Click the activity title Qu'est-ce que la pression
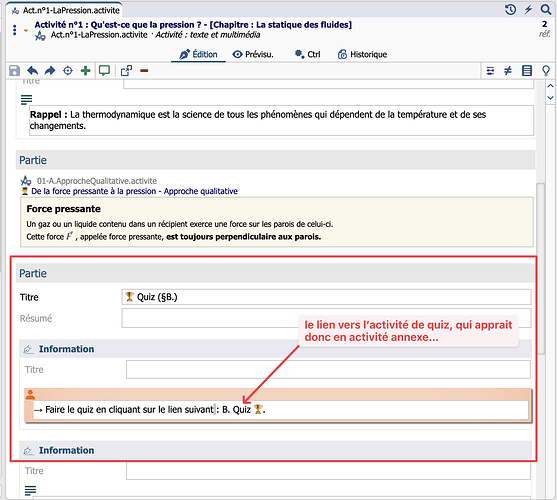557x500 pixels. 193,25
